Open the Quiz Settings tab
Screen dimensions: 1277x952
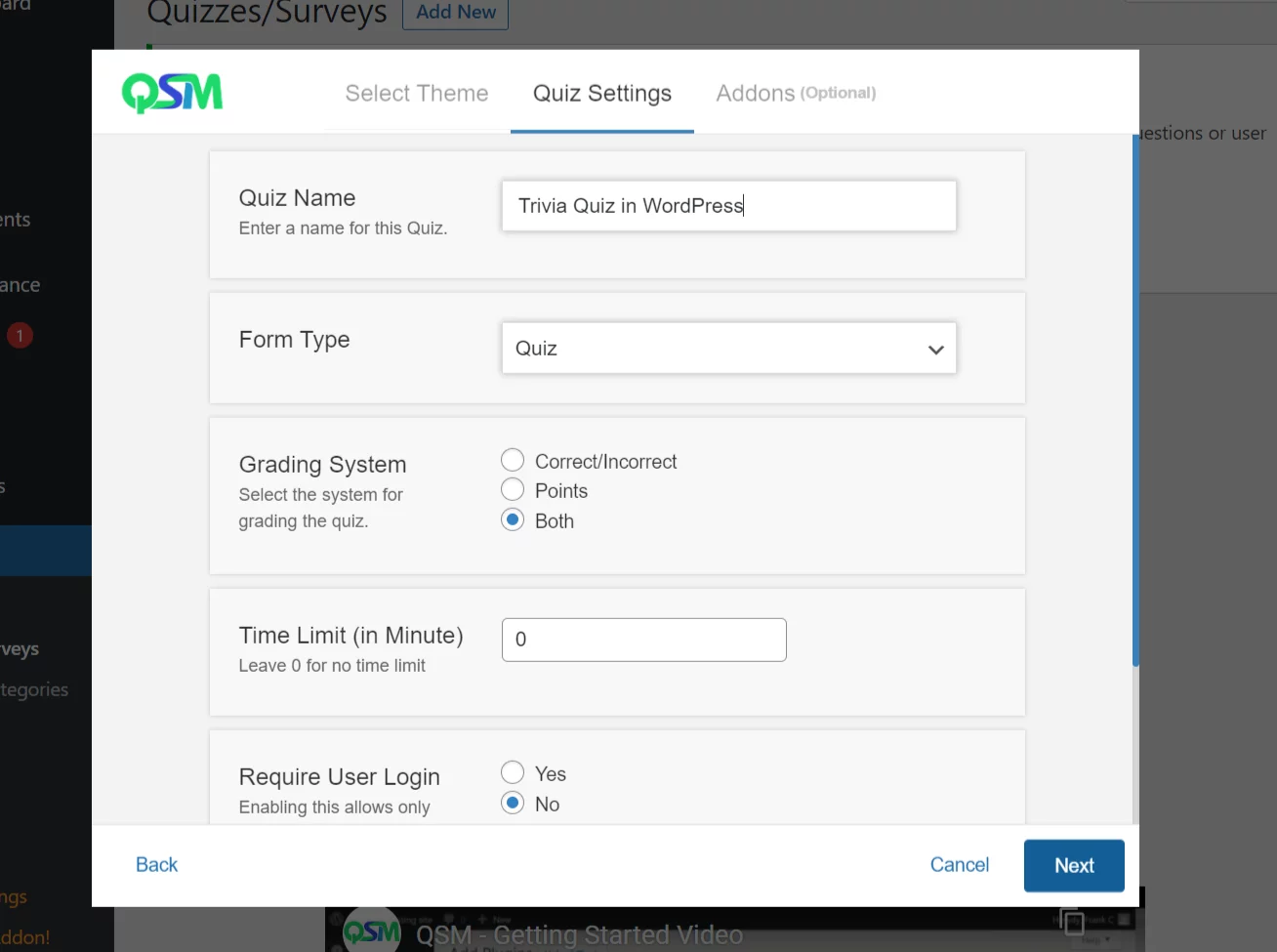pyautogui.click(x=602, y=93)
